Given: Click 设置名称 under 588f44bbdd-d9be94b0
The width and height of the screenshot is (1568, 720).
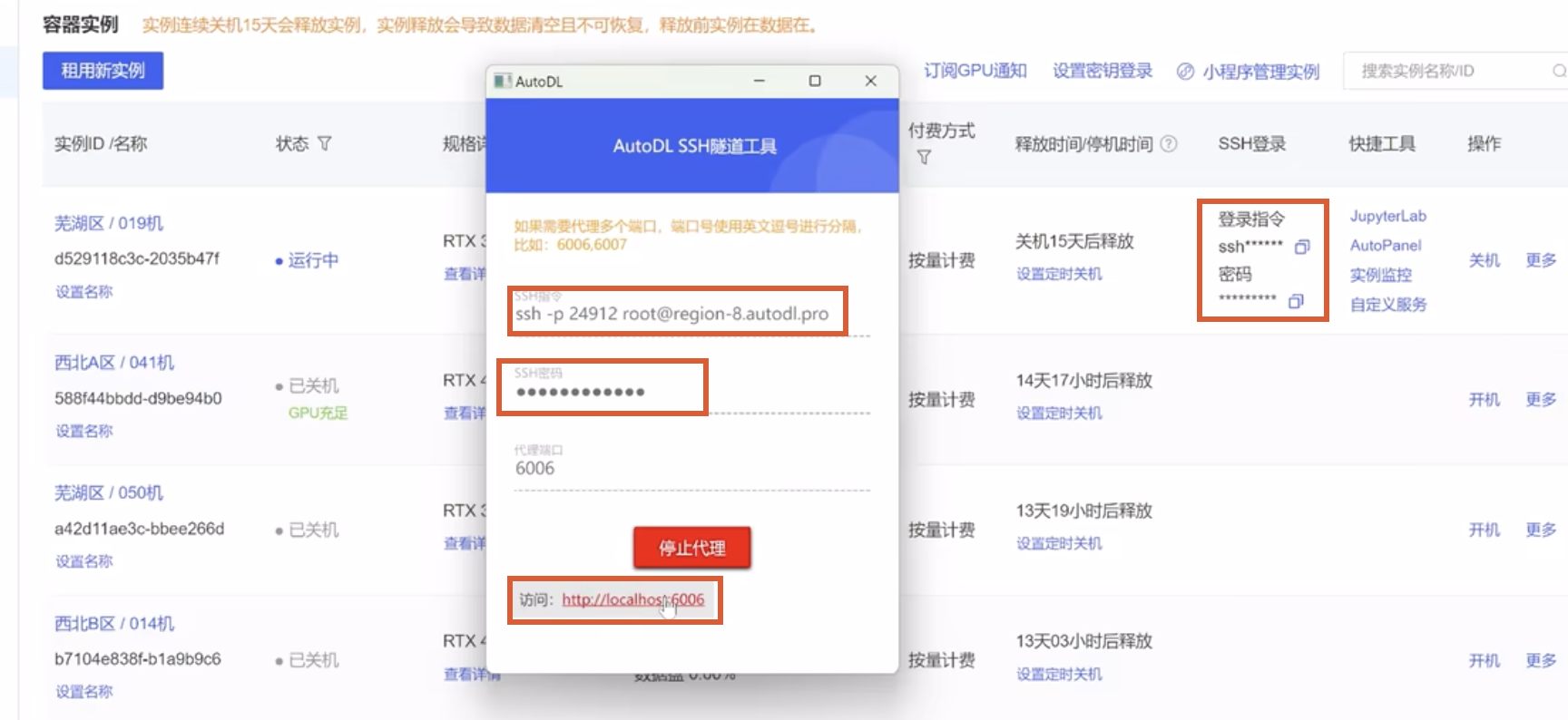Looking at the screenshot, I should [x=84, y=431].
